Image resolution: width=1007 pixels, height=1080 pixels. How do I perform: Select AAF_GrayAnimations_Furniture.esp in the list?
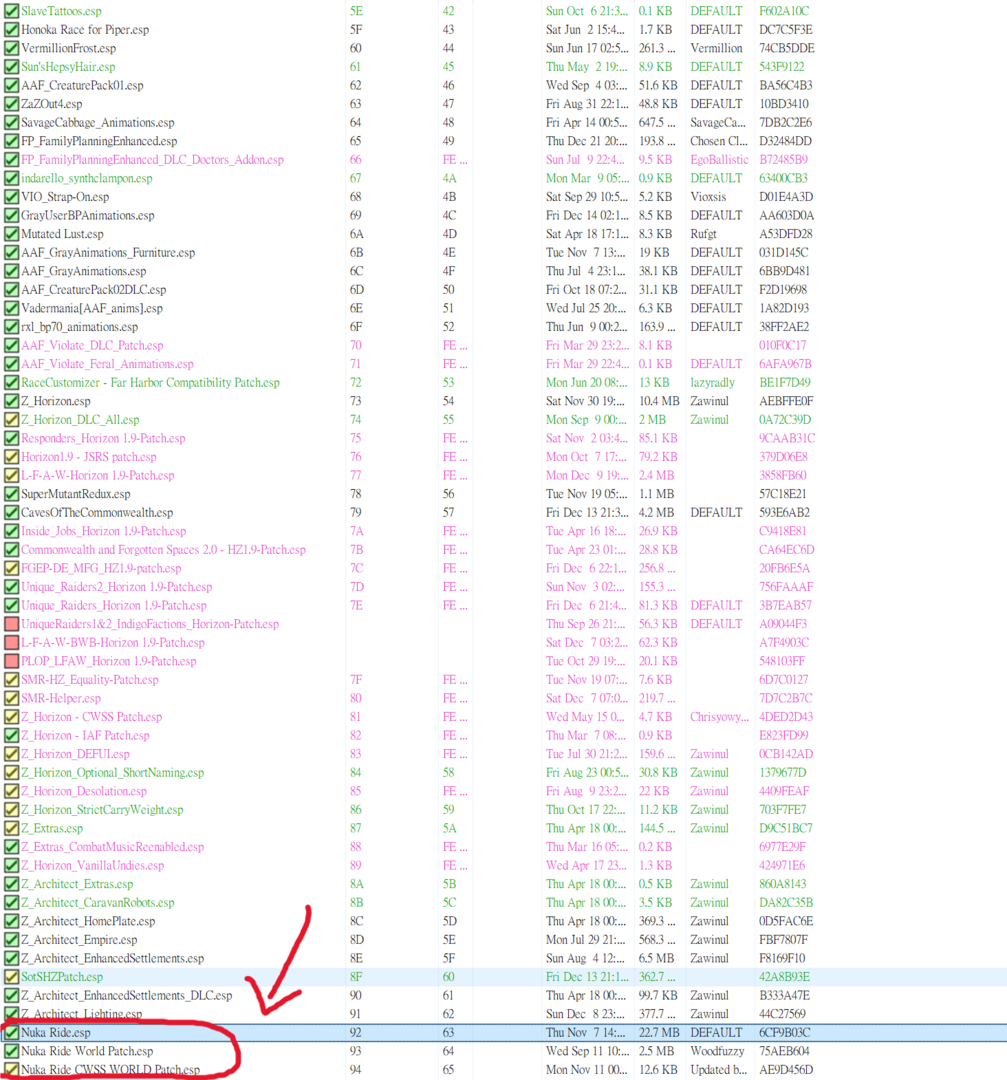(x=108, y=253)
